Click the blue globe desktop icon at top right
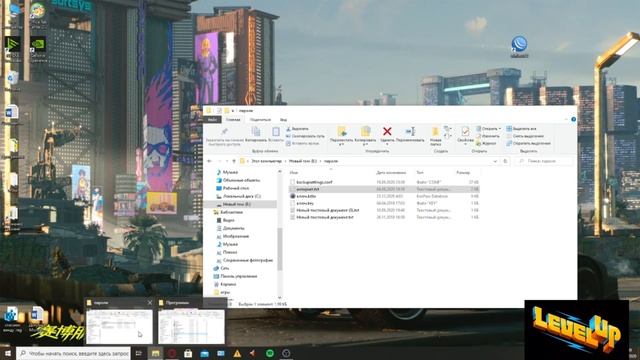The image size is (640, 360). pos(519,43)
